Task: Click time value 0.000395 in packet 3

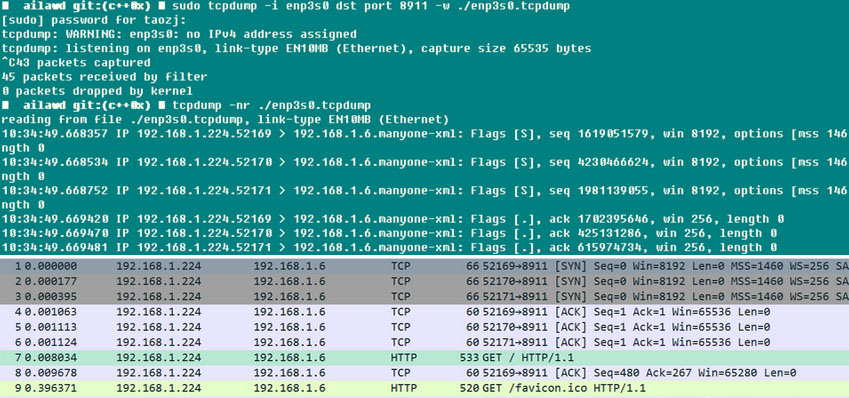Action: (50, 296)
